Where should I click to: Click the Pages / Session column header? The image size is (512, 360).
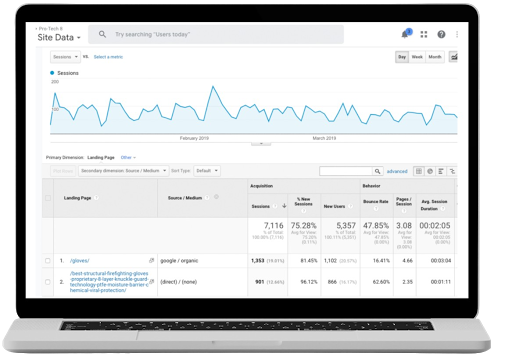[x=404, y=201]
